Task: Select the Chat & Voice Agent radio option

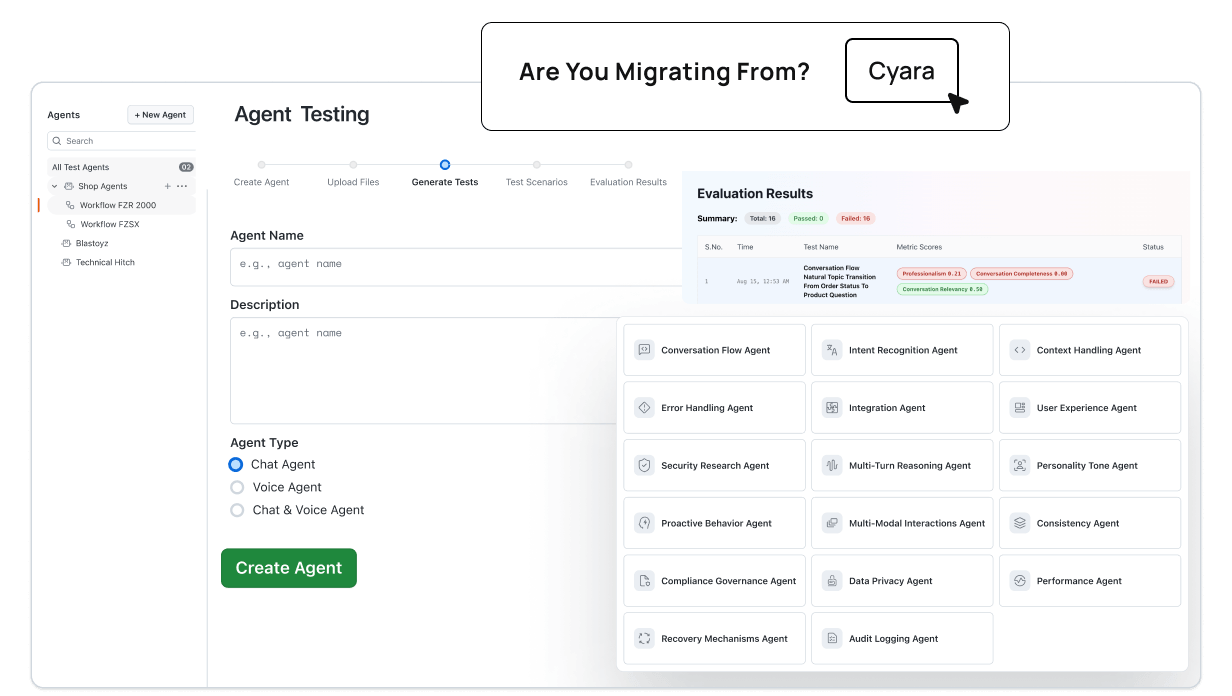Action: pos(237,510)
